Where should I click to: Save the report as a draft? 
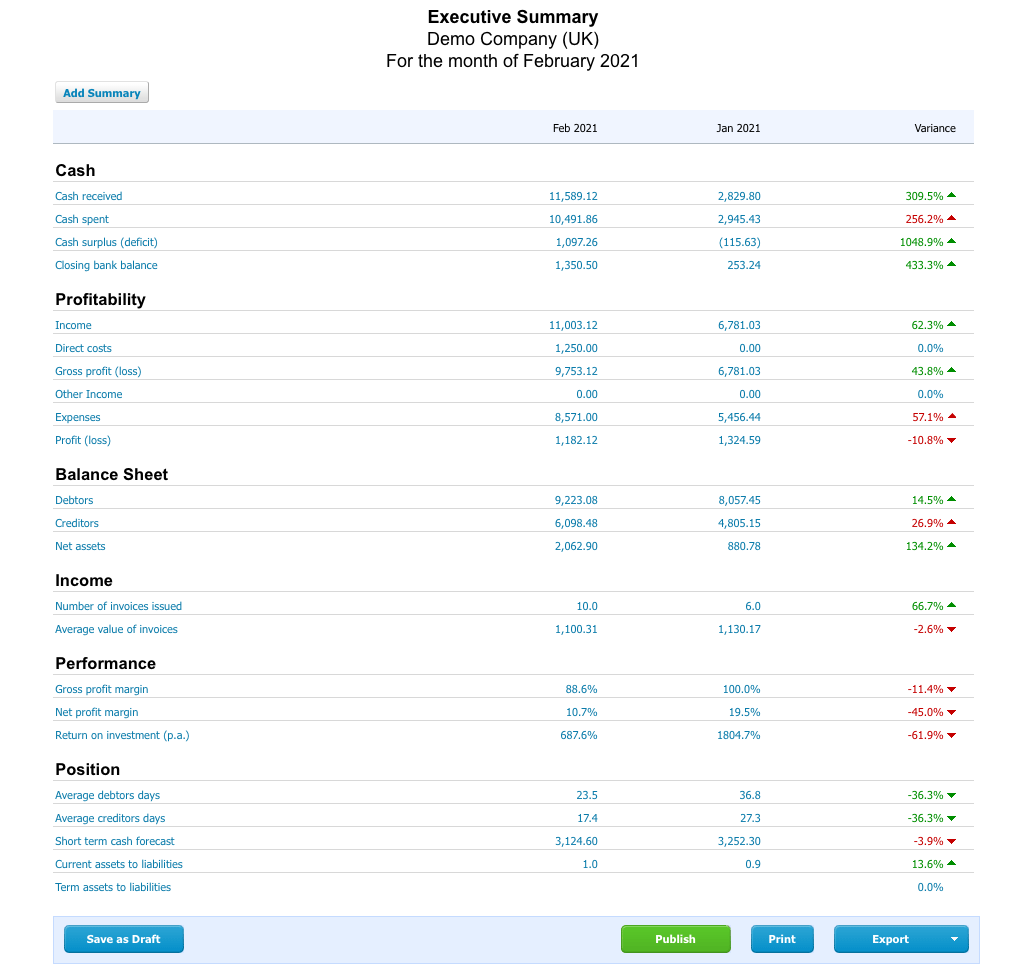coord(124,939)
